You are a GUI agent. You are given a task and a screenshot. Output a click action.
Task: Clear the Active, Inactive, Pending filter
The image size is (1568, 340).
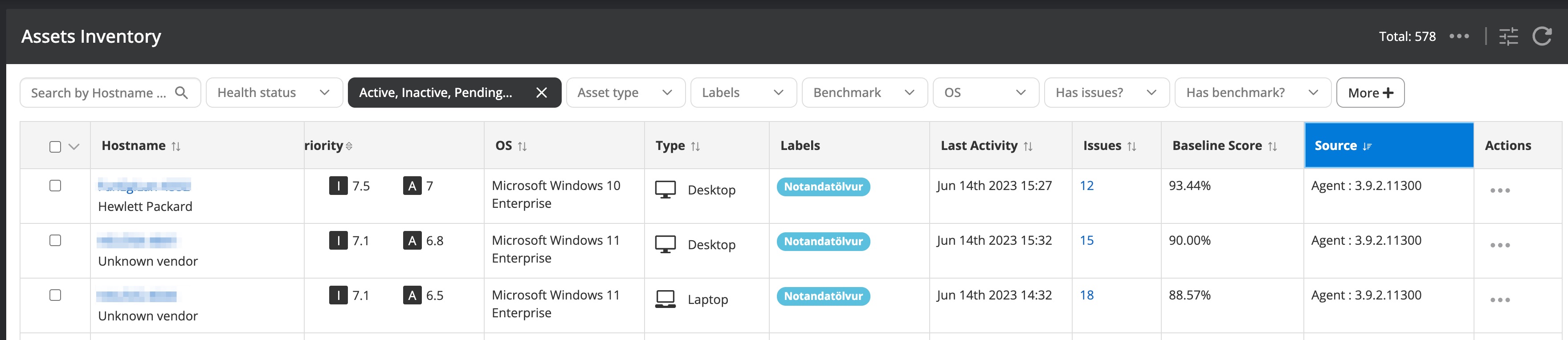541,93
